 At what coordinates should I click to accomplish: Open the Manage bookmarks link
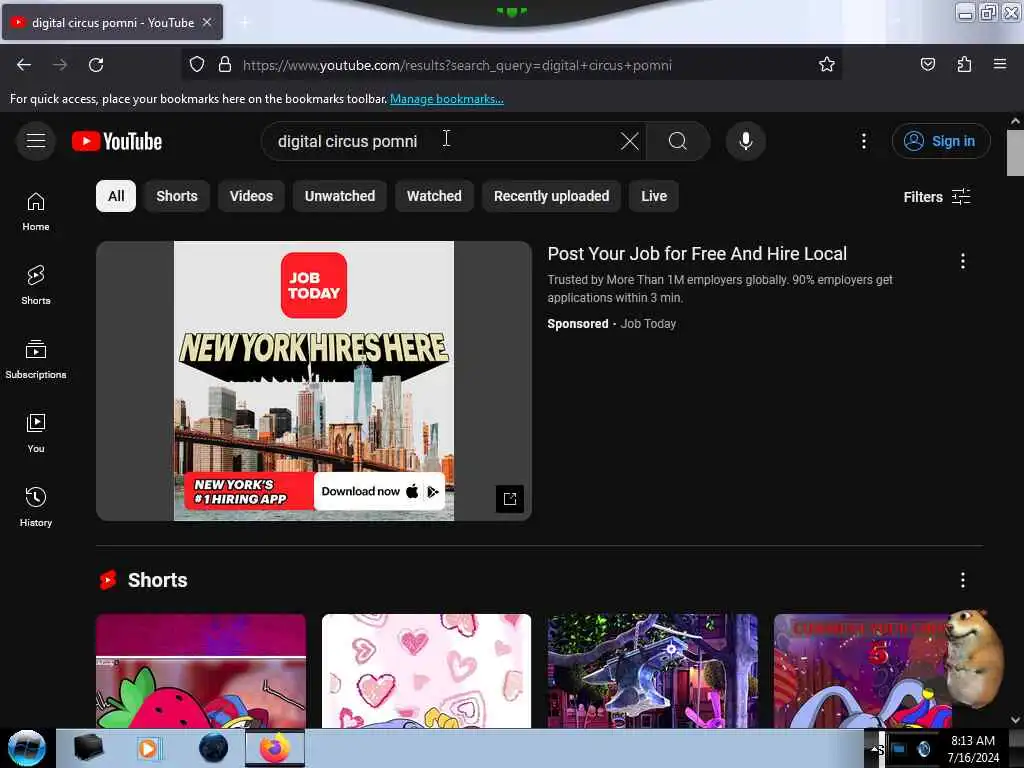click(447, 99)
